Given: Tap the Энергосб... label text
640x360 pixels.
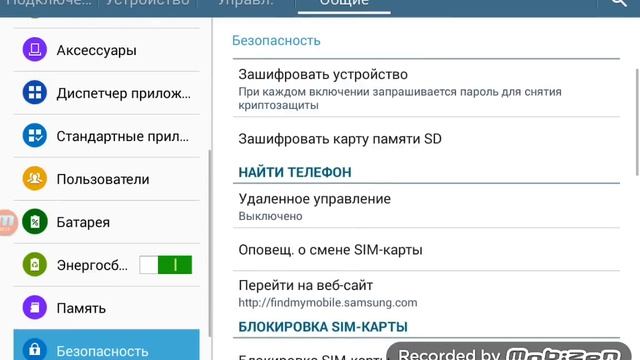Looking at the screenshot, I should pos(92,265).
